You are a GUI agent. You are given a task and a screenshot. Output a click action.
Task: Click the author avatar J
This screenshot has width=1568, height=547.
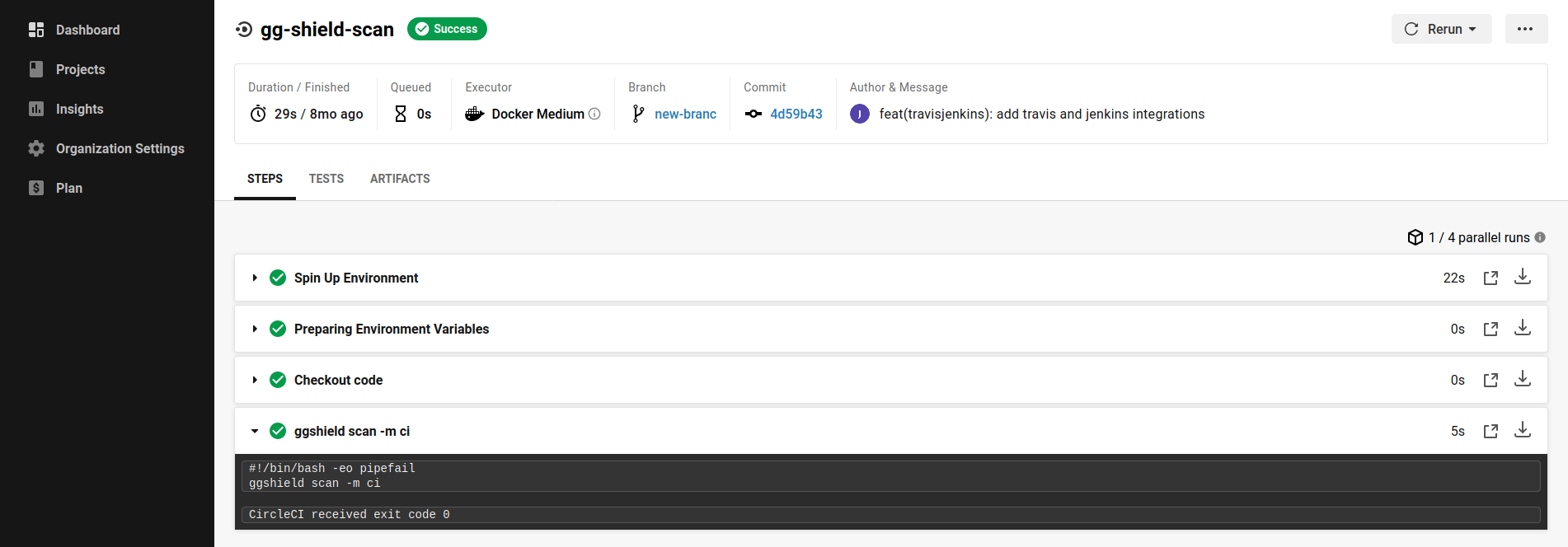click(x=860, y=114)
